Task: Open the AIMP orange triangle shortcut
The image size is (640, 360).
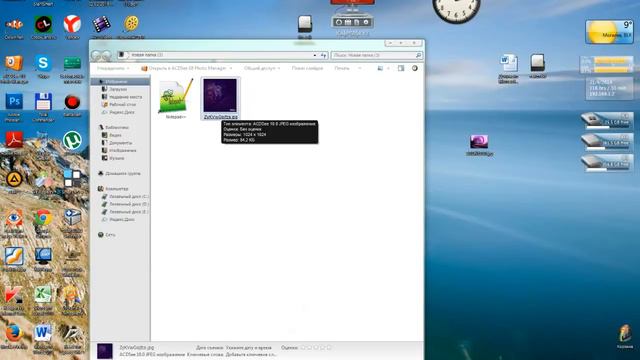Action: point(14,180)
